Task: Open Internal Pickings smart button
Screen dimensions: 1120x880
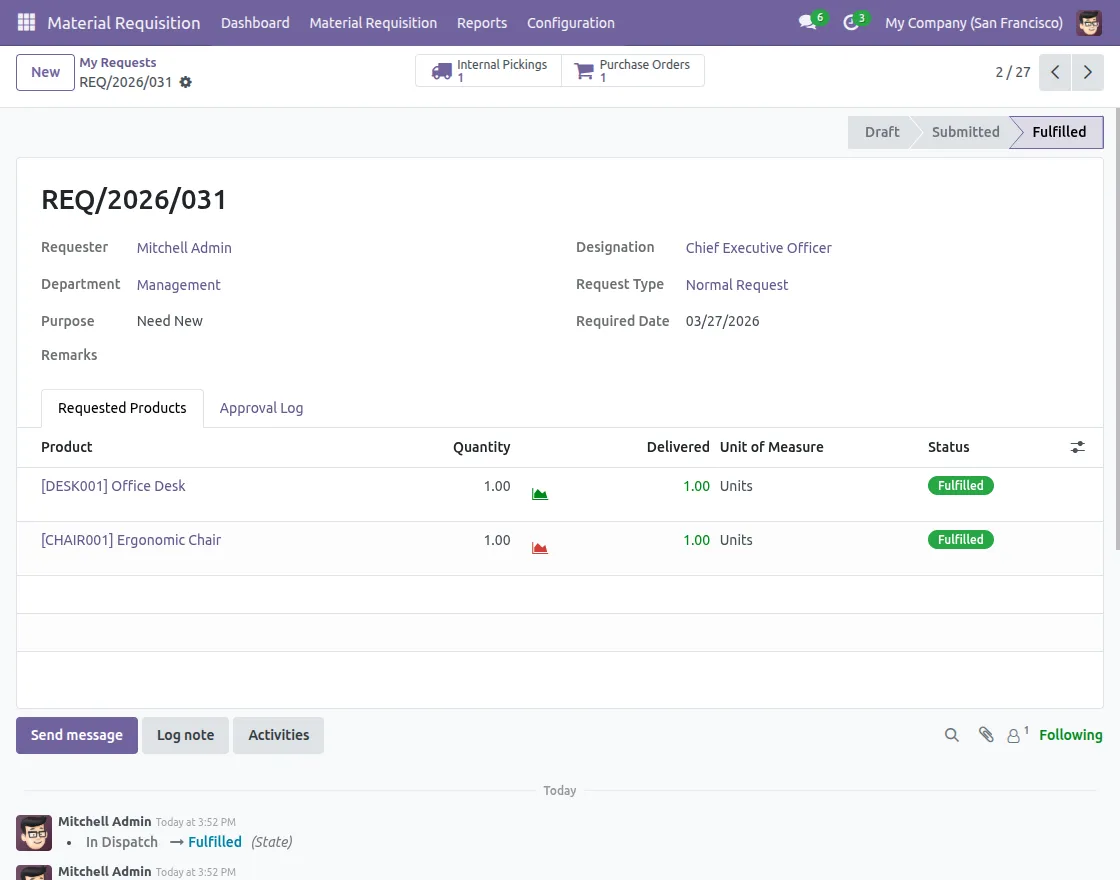Action: 489,71
